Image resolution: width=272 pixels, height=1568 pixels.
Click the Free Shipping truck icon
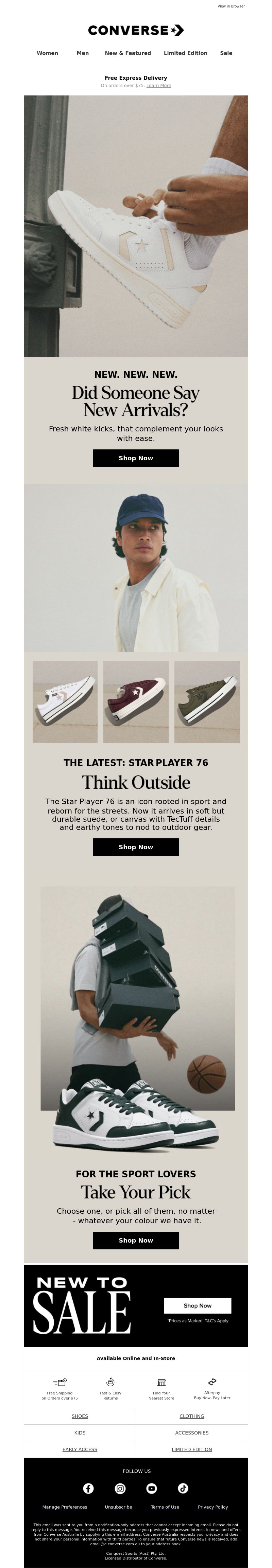coord(60,1382)
